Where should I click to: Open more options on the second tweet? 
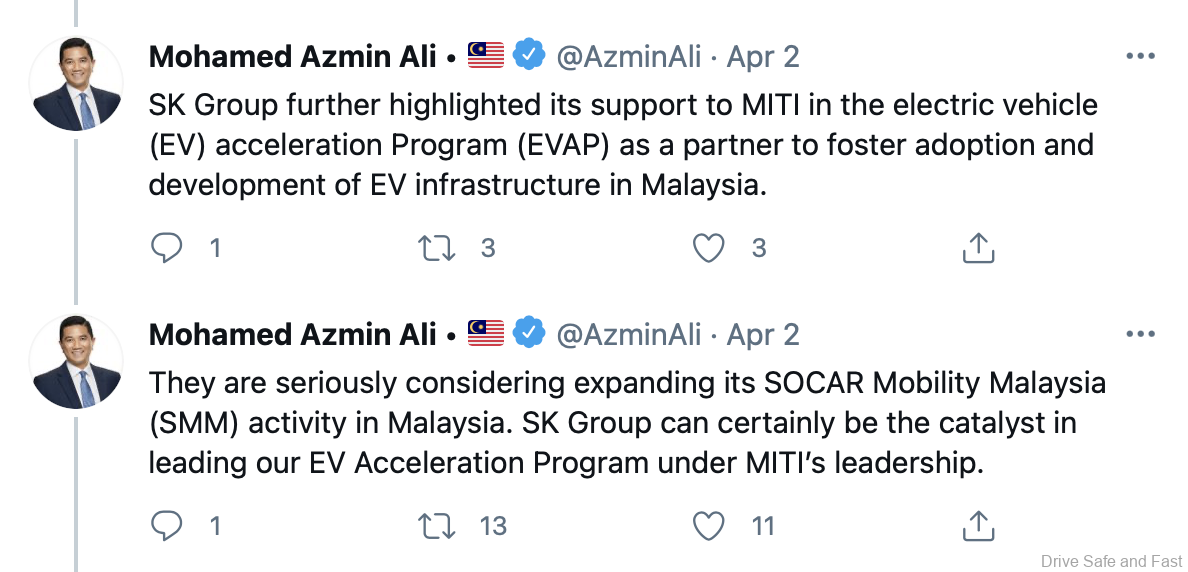tap(1140, 334)
